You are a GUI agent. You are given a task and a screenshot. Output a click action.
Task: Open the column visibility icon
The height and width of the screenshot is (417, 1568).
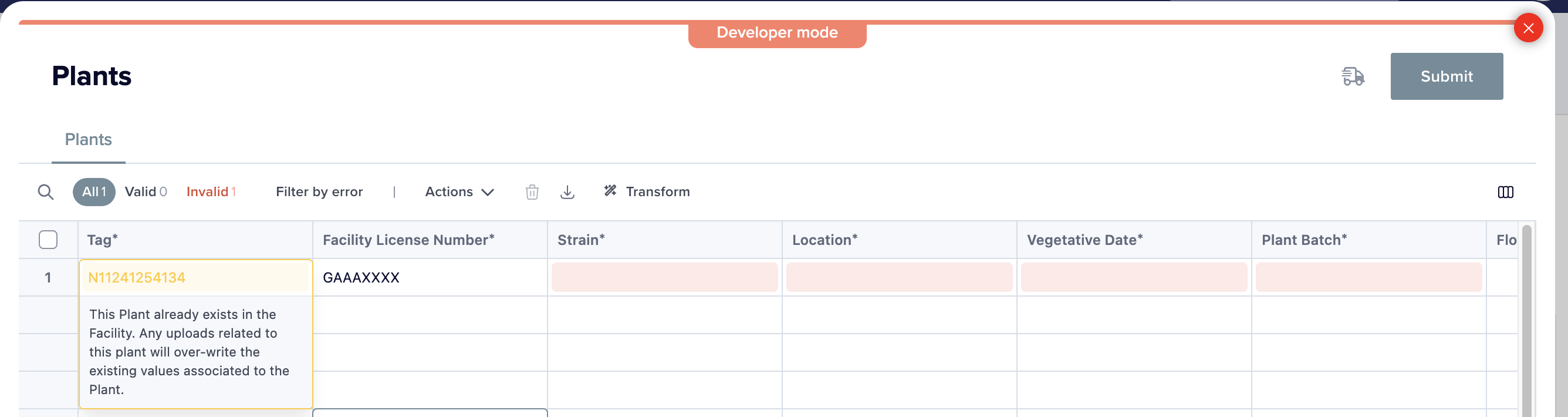[x=1505, y=192]
